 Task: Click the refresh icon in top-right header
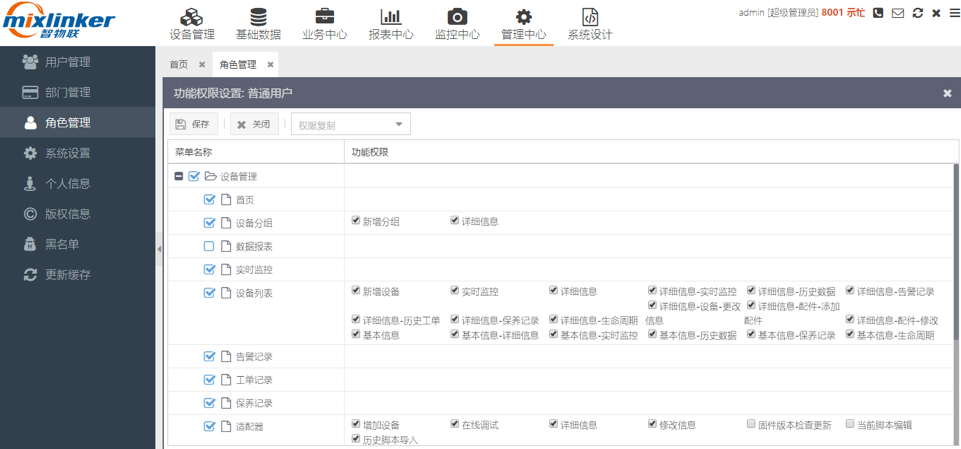(917, 13)
